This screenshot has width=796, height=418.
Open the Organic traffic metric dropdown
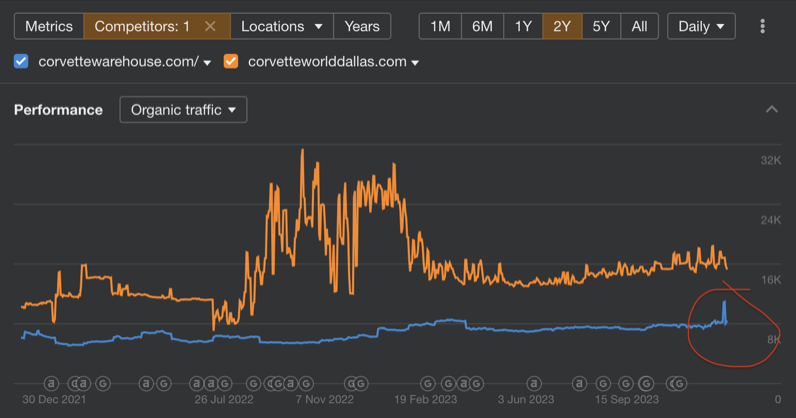183,110
